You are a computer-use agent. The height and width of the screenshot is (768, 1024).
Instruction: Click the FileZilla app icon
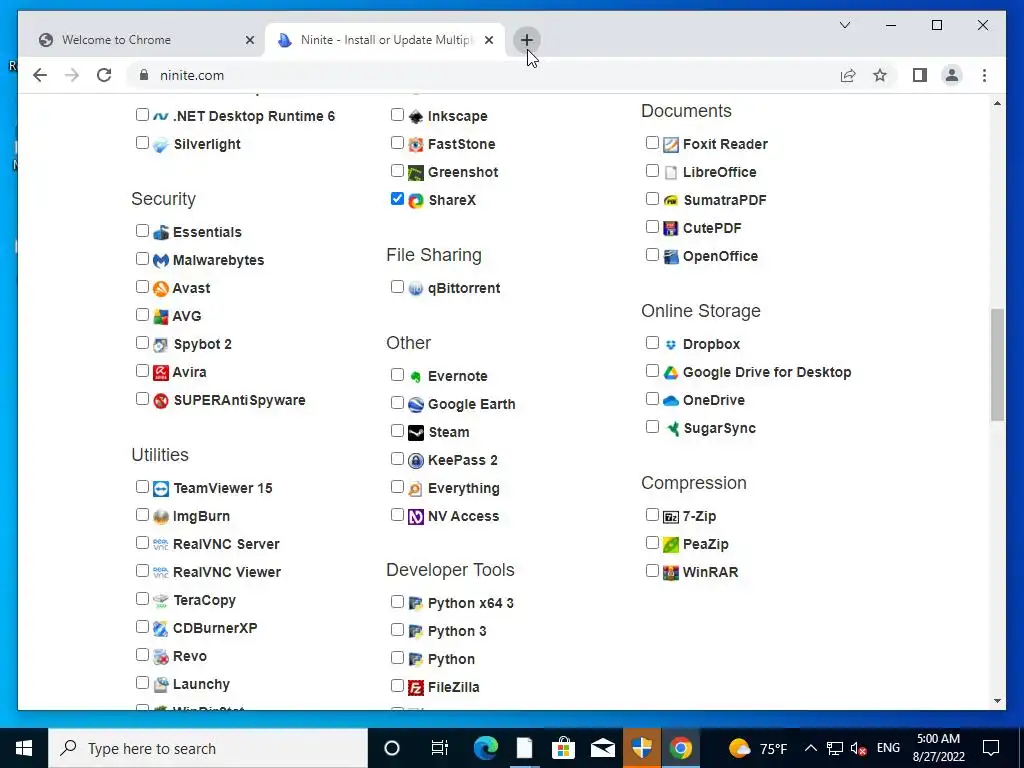[x=416, y=688]
